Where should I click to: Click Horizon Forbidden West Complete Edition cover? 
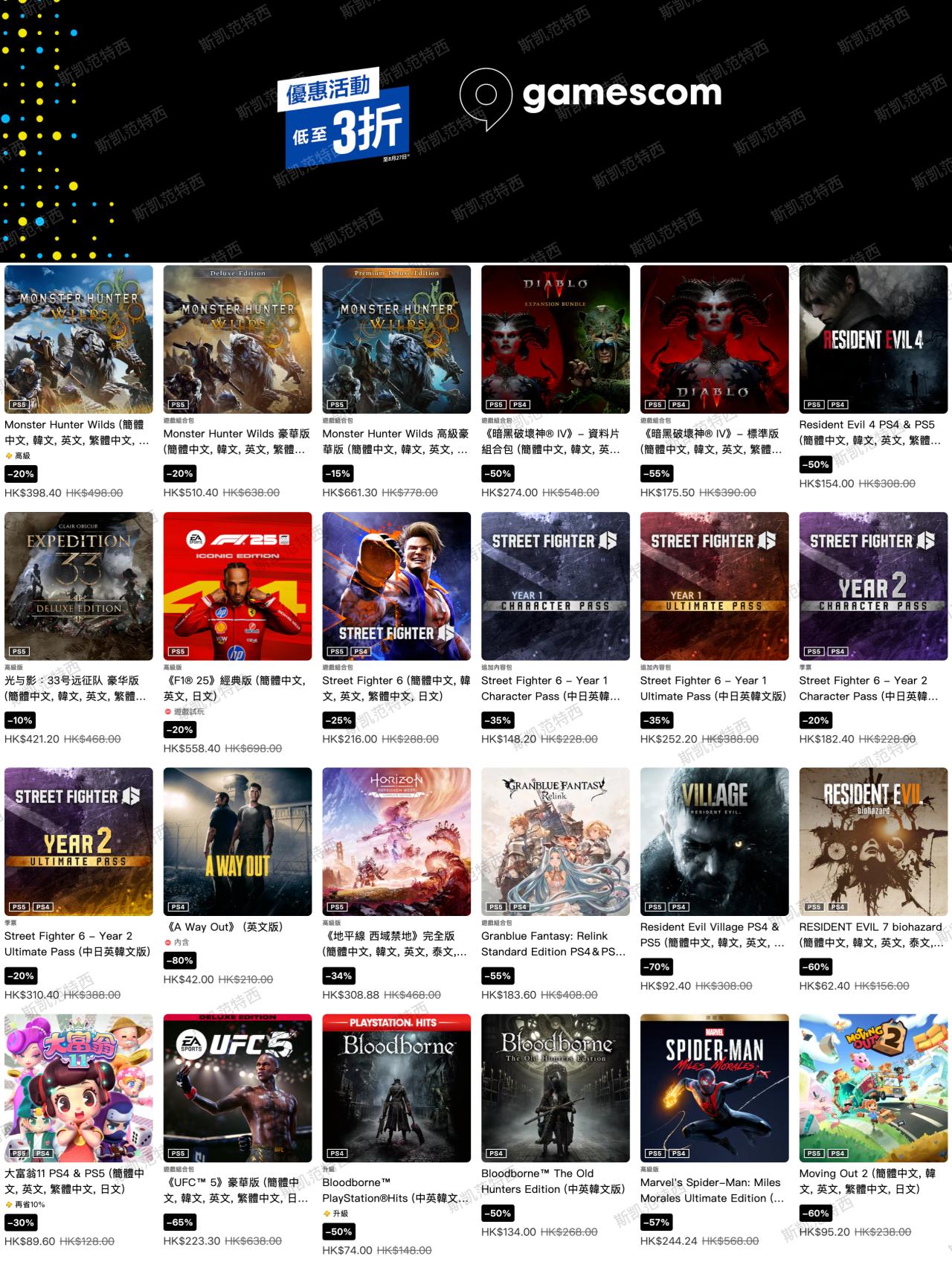pyautogui.click(x=396, y=841)
